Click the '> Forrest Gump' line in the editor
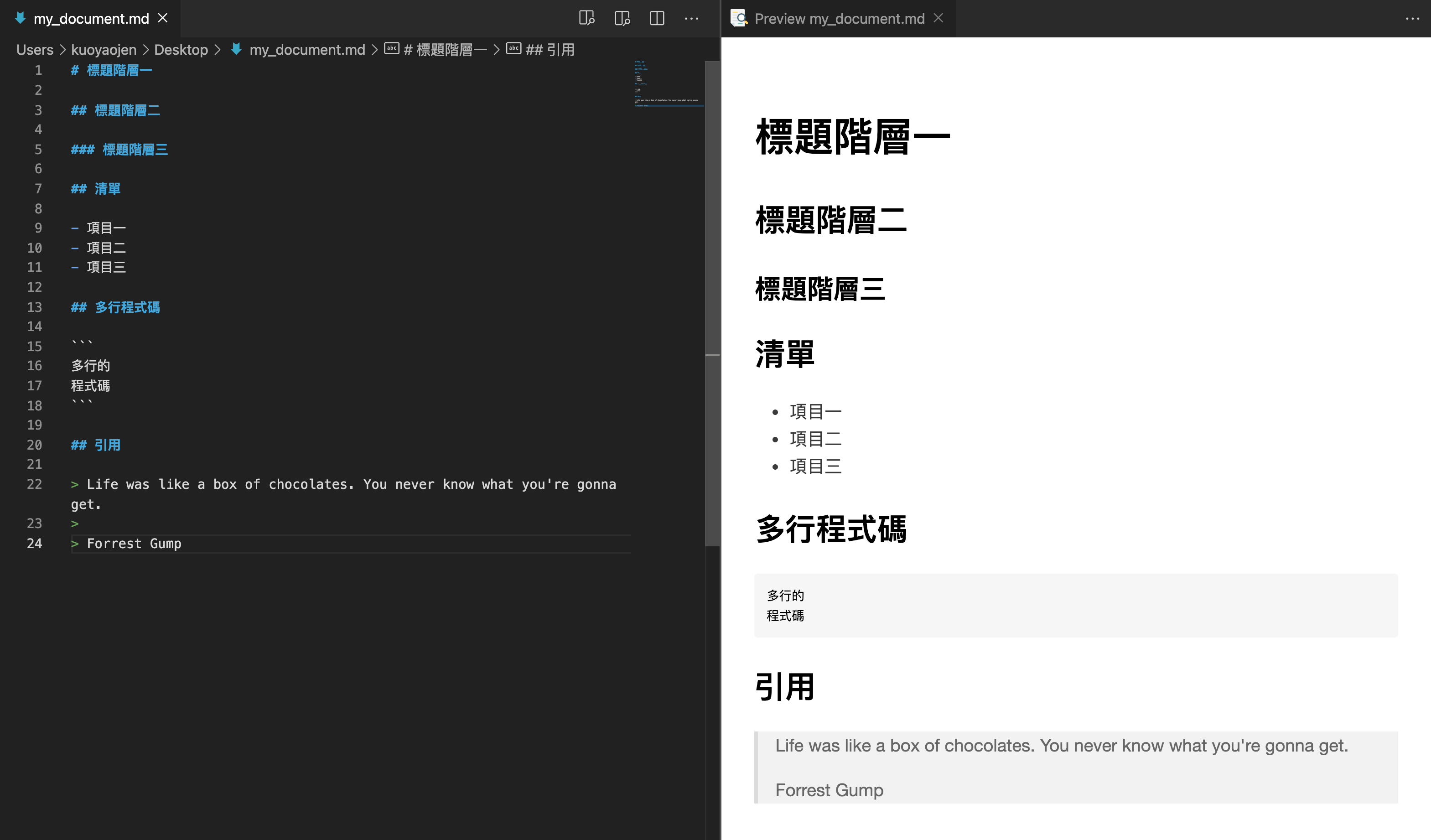The image size is (1431, 840). coord(126,544)
